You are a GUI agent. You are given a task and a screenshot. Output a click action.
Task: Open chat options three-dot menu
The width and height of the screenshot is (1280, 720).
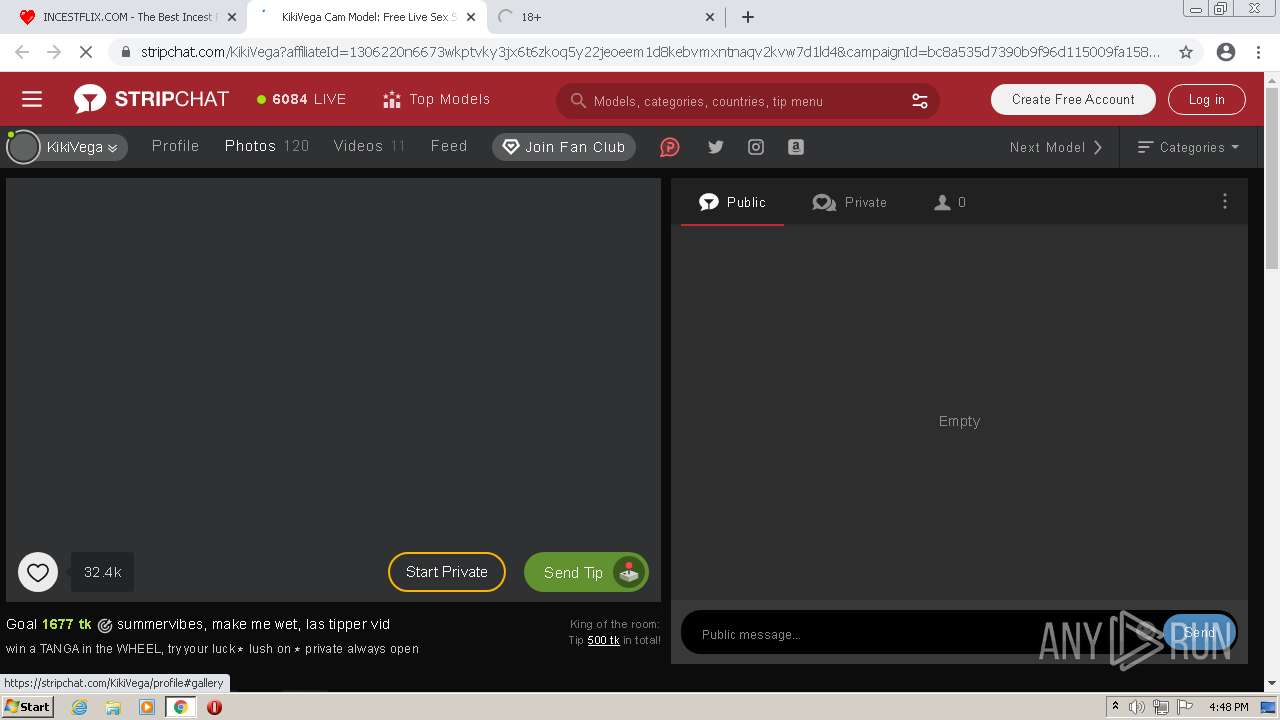[1225, 201]
